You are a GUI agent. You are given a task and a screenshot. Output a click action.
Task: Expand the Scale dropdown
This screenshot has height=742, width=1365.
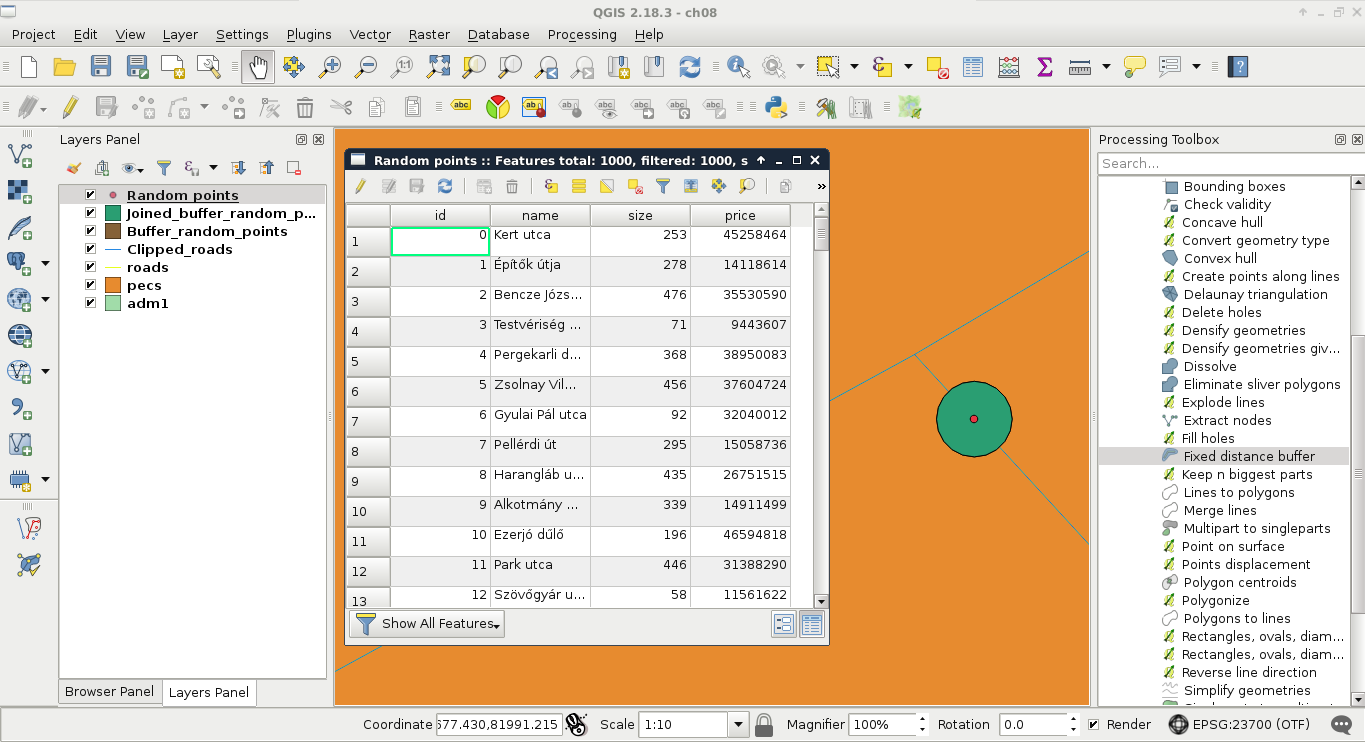(739, 724)
